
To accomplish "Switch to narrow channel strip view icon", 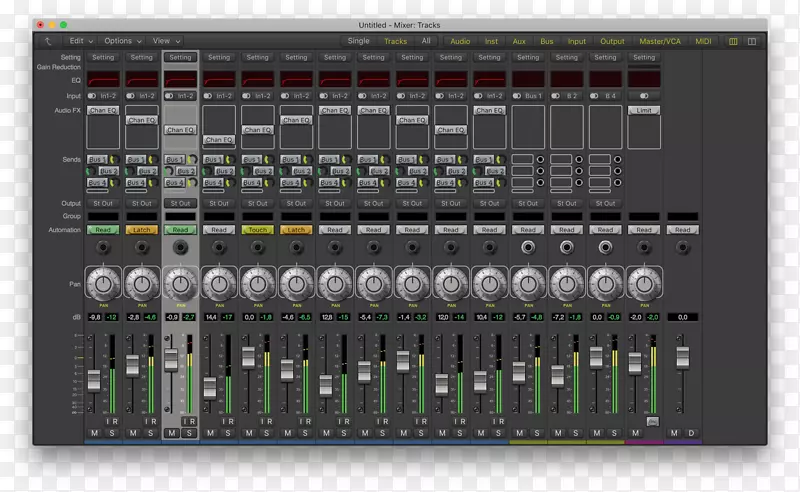I will click(x=733, y=42).
